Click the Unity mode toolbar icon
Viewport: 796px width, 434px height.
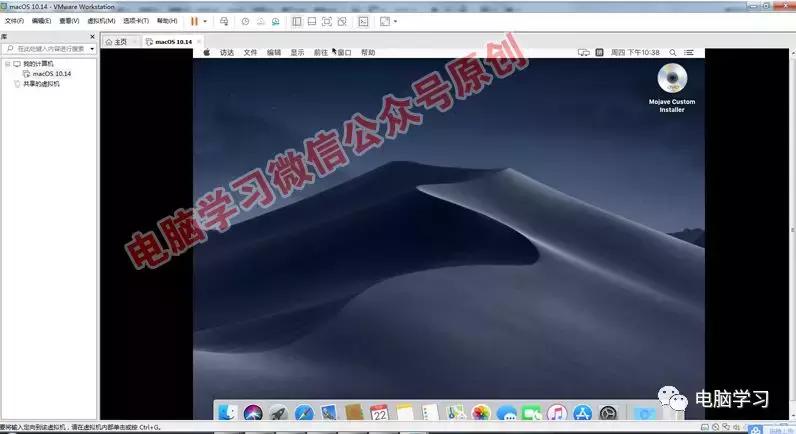342,21
